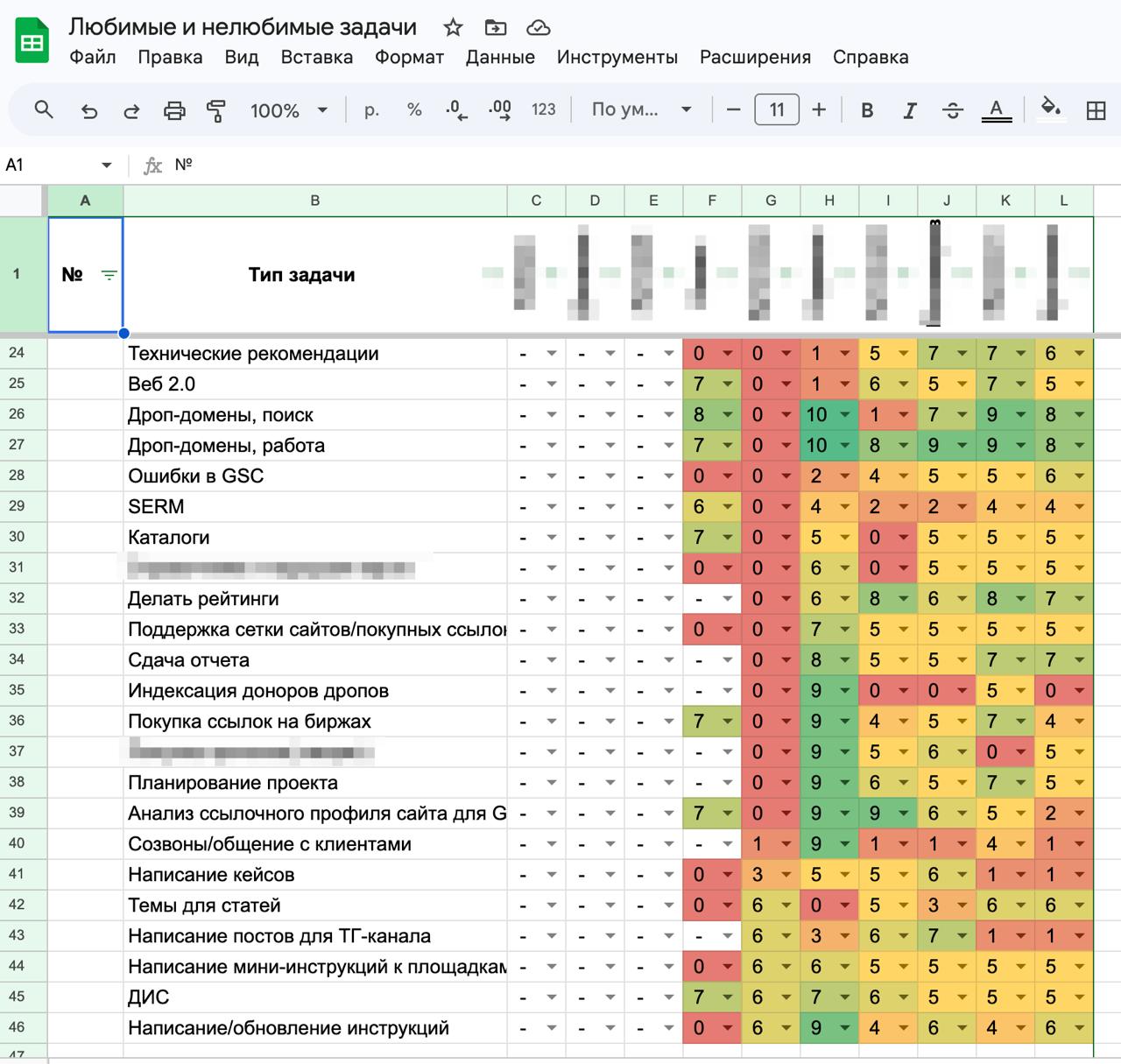Click the 123 number format button
The height and width of the screenshot is (1064, 1121).
tap(543, 110)
